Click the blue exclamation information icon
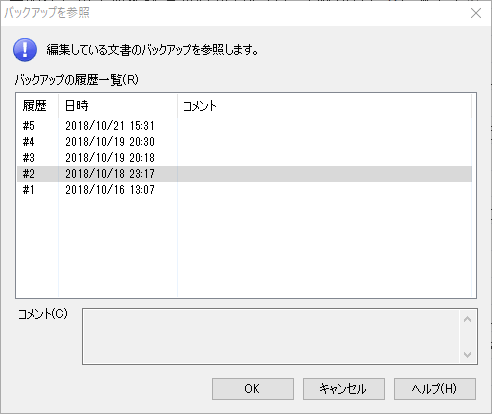The image size is (492, 414). [x=25, y=50]
